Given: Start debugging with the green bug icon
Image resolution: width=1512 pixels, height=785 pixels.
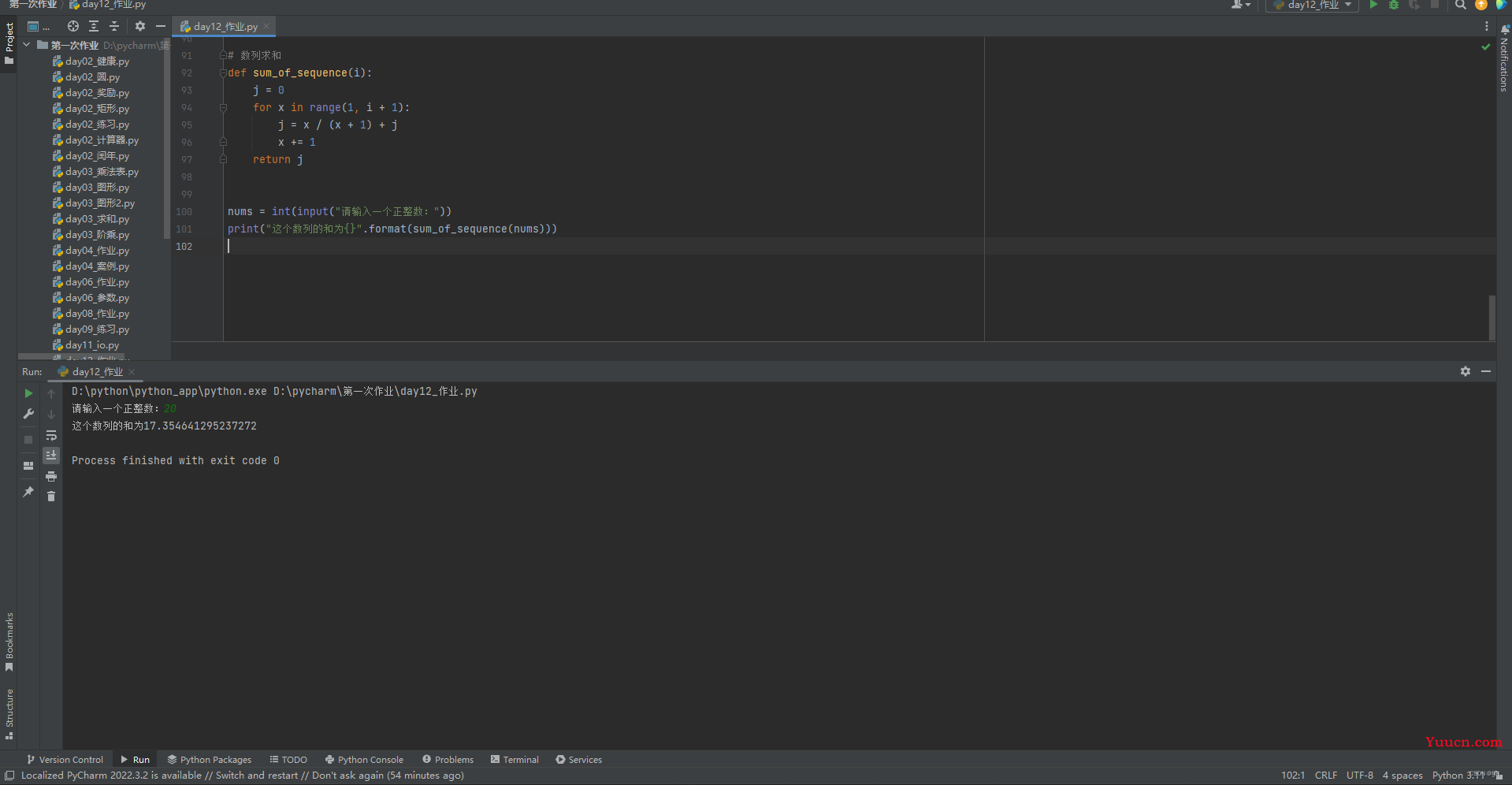Looking at the screenshot, I should [1394, 5].
